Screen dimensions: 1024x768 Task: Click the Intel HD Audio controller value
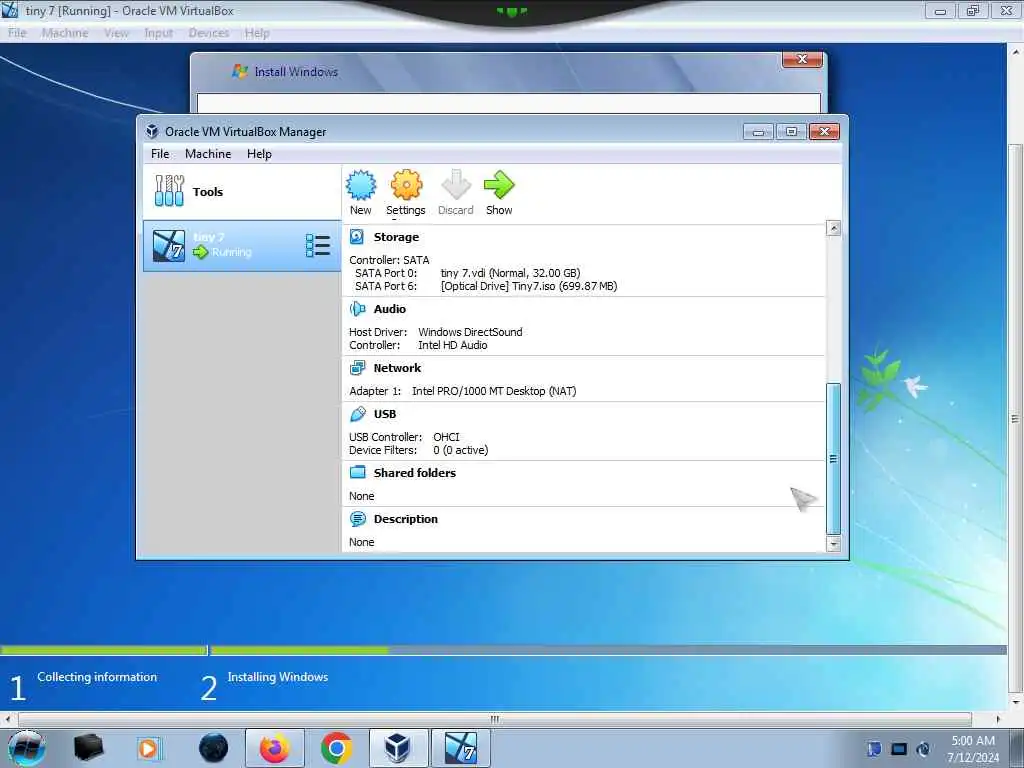coord(453,345)
